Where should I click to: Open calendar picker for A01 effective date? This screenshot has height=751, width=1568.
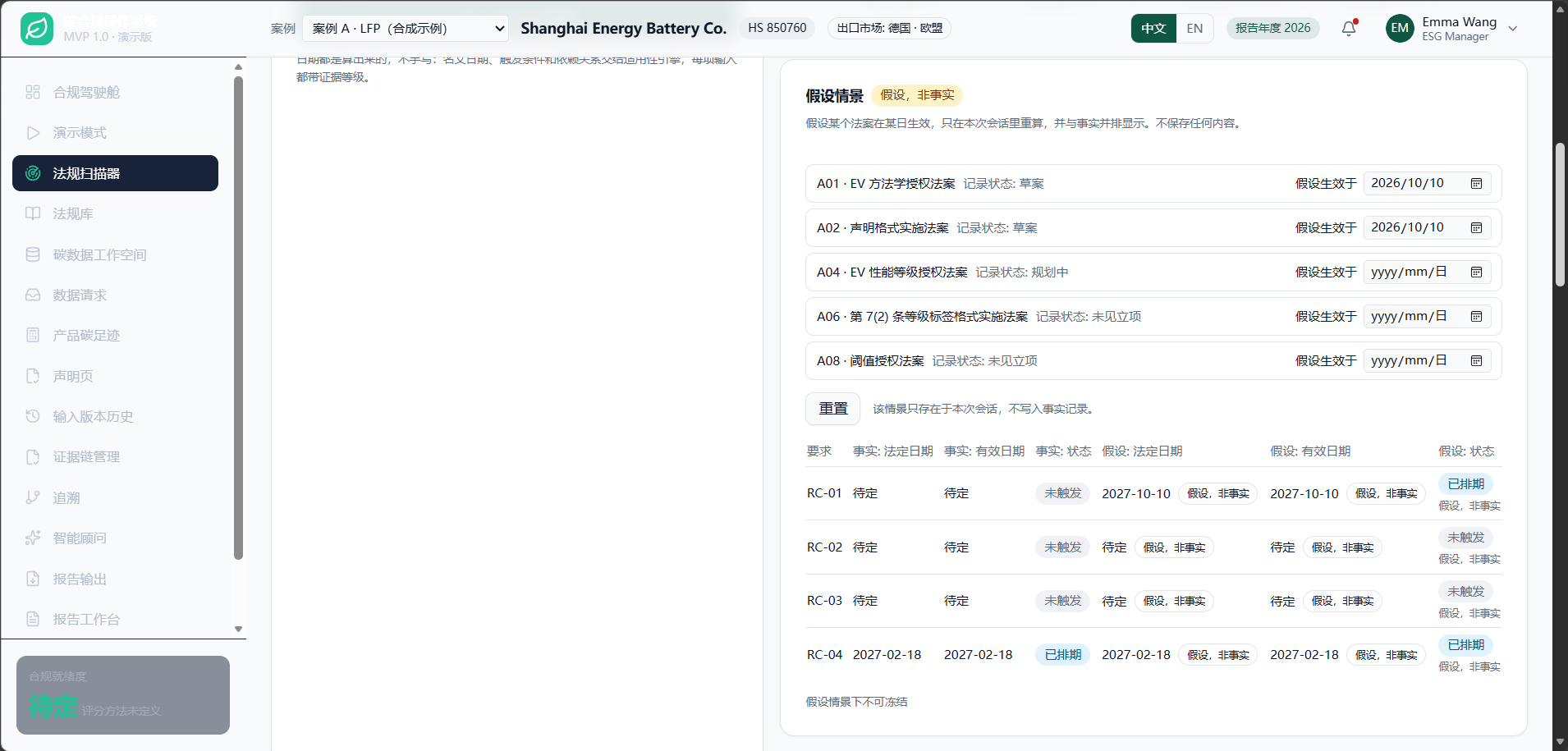[1476, 183]
